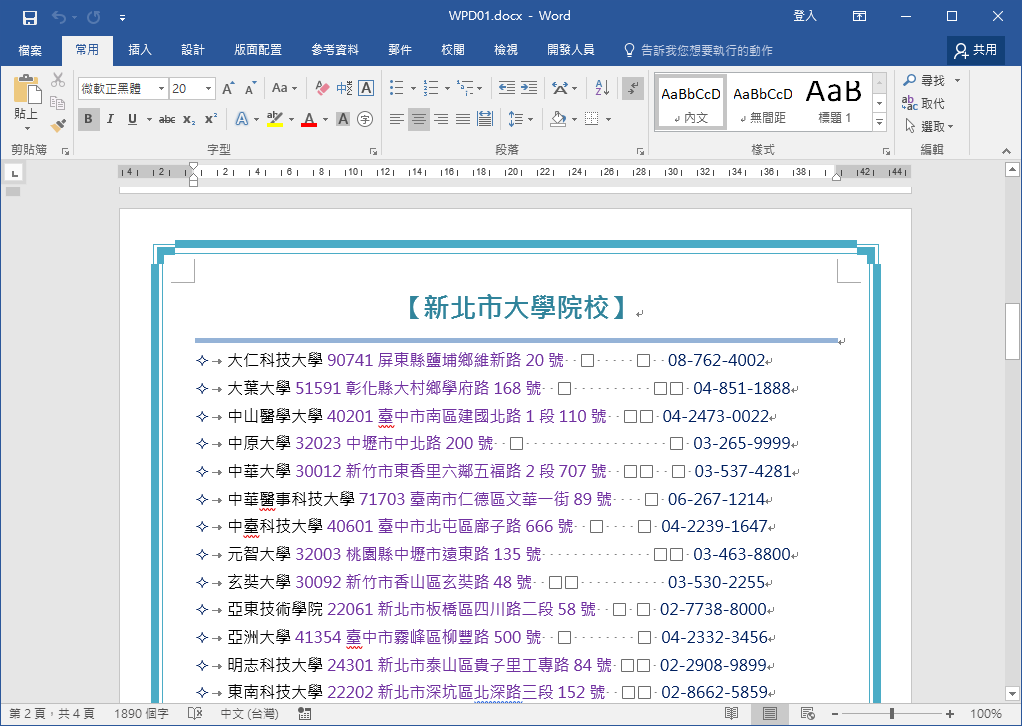The height and width of the screenshot is (726, 1022).
Task: Apply distributed alignment to the paragraph
Action: point(485,119)
